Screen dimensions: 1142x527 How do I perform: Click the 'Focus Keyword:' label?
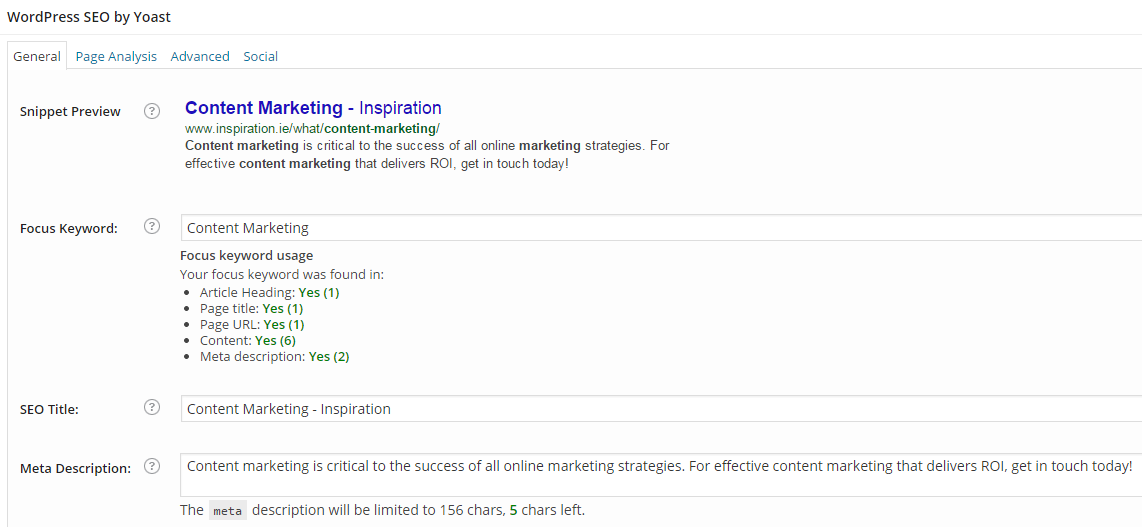68,228
